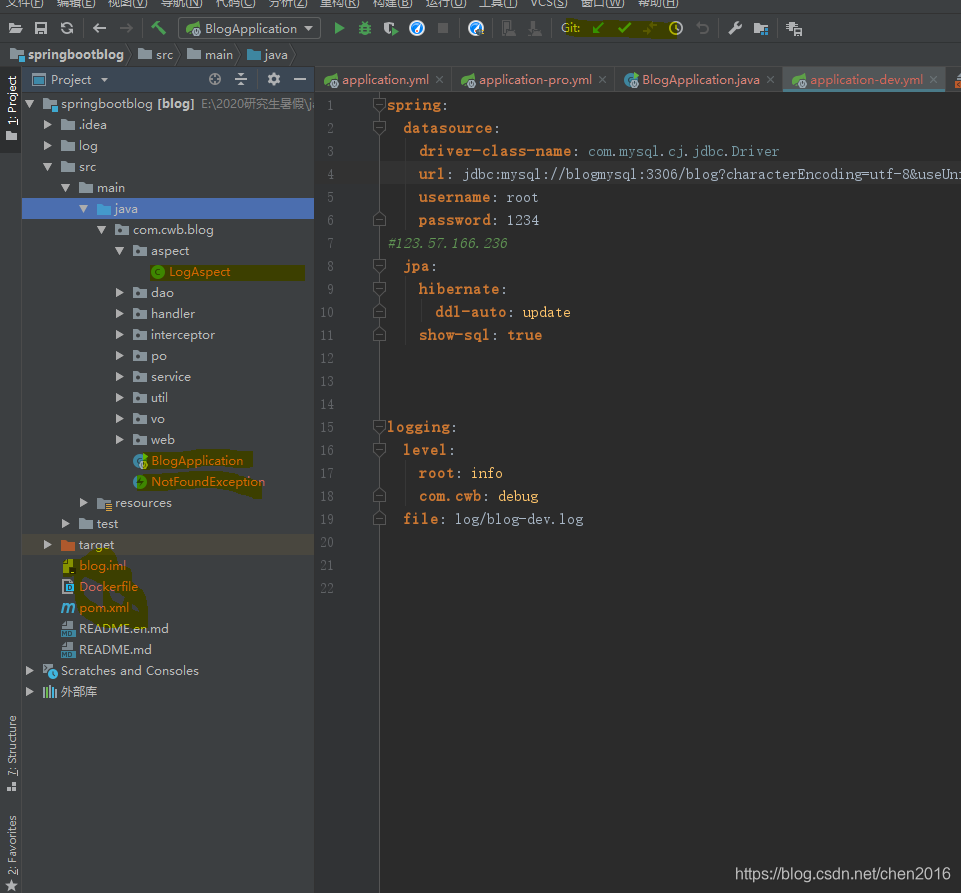Select BlogApplication in project tree

(197, 460)
